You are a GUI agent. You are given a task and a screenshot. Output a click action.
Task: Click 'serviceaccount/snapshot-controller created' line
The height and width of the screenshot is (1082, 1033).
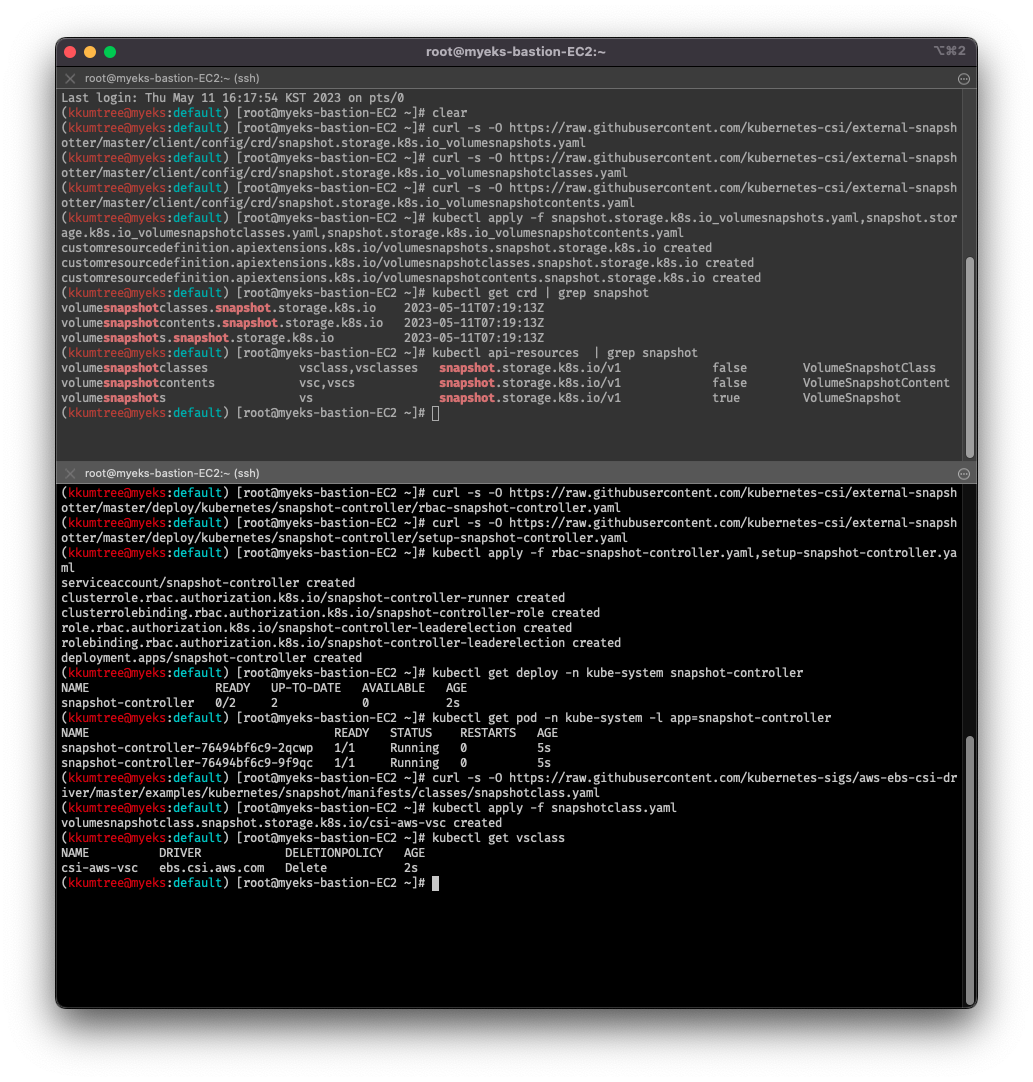coord(208,583)
